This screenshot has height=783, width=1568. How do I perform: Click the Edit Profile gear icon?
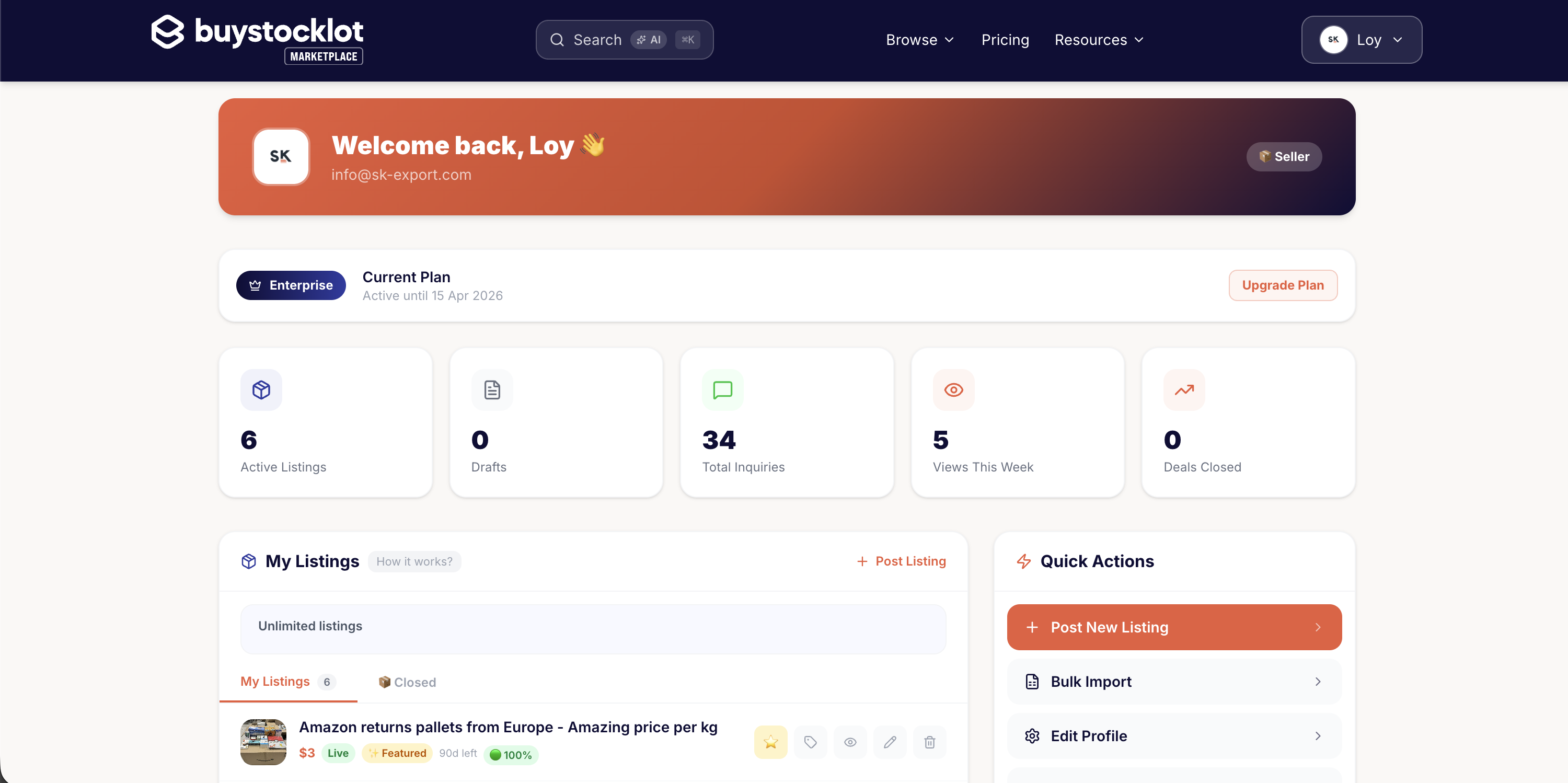coord(1032,735)
